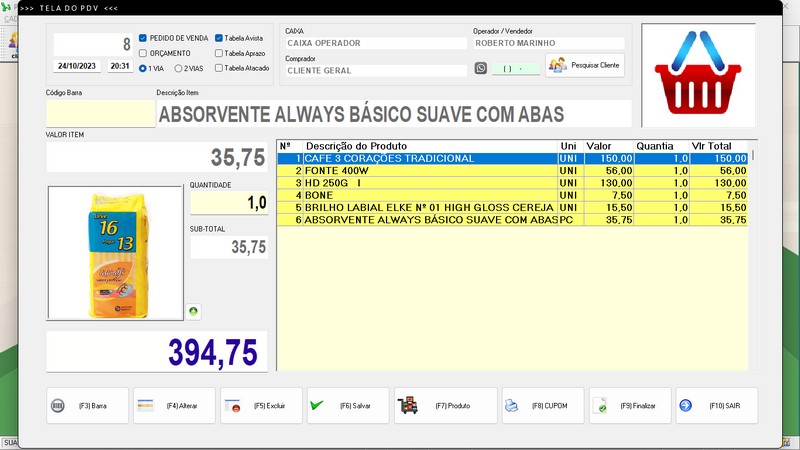Screen dimensions: 800x450
Task: Click the Operador field ROBERTO MARINHO
Action: [x=548, y=43]
